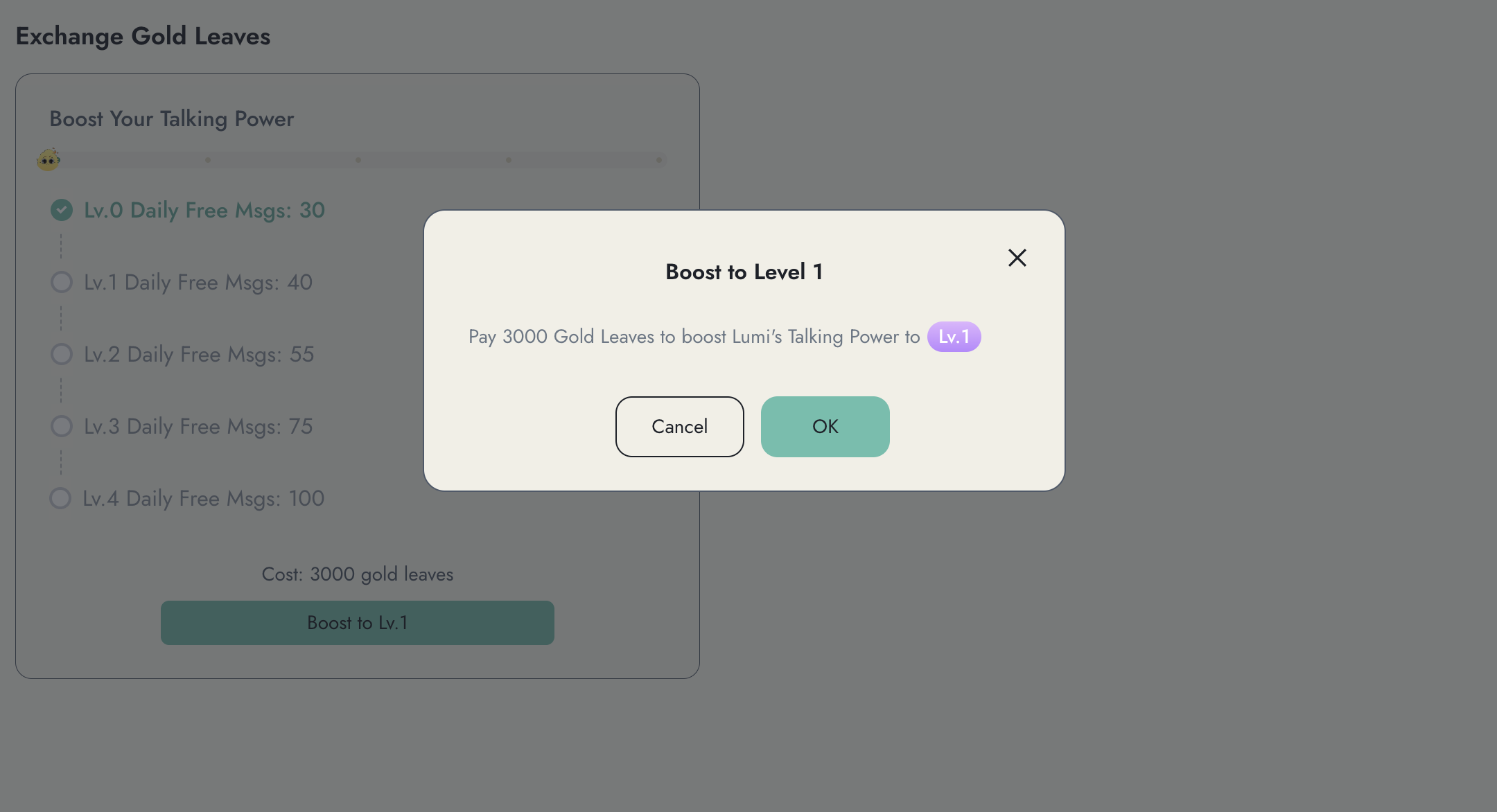This screenshot has height=812, width=1497.
Task: Click the last dot marker on the progress bar
Action: pyautogui.click(x=659, y=160)
